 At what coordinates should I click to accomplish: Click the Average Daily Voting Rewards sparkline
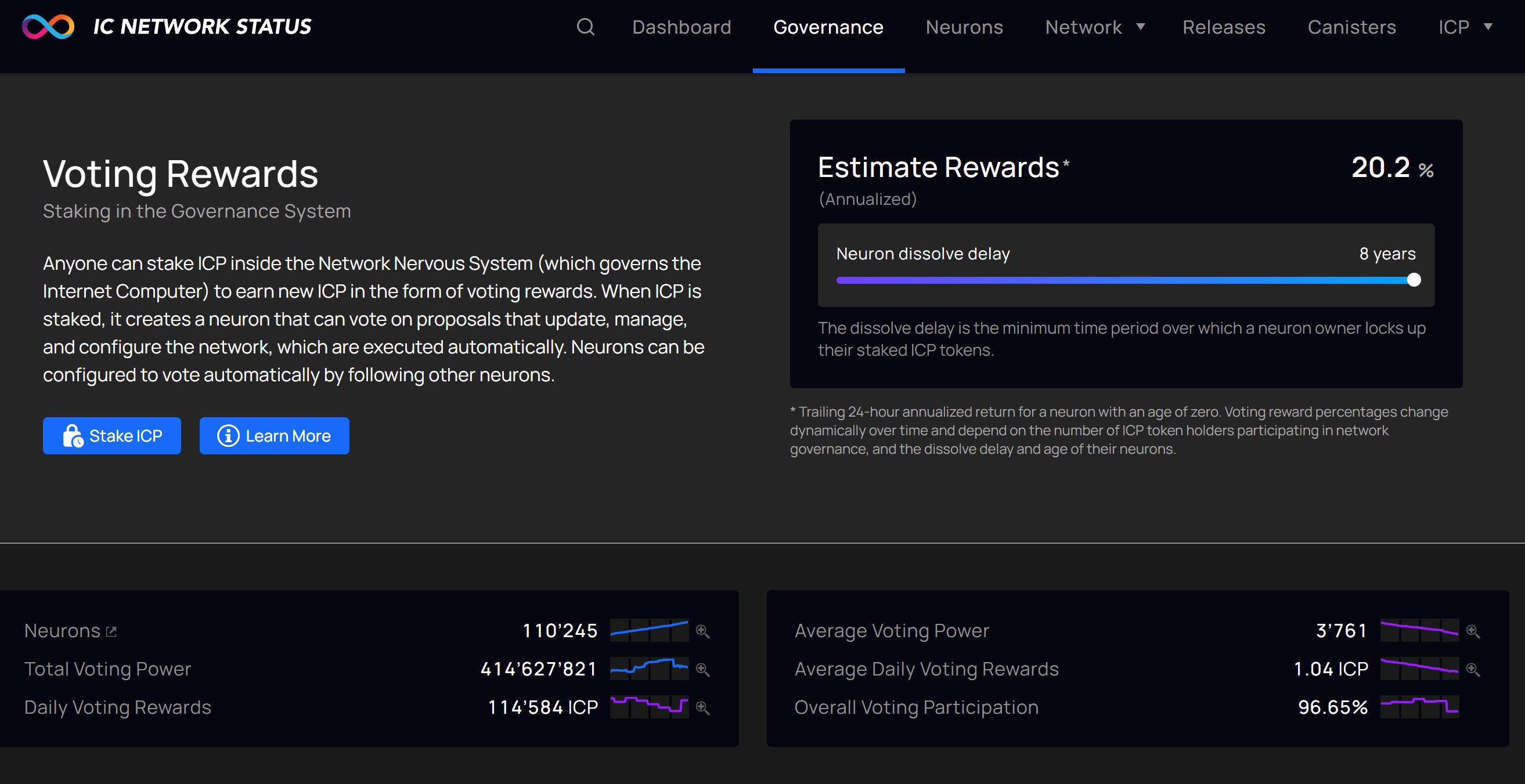click(x=1419, y=669)
